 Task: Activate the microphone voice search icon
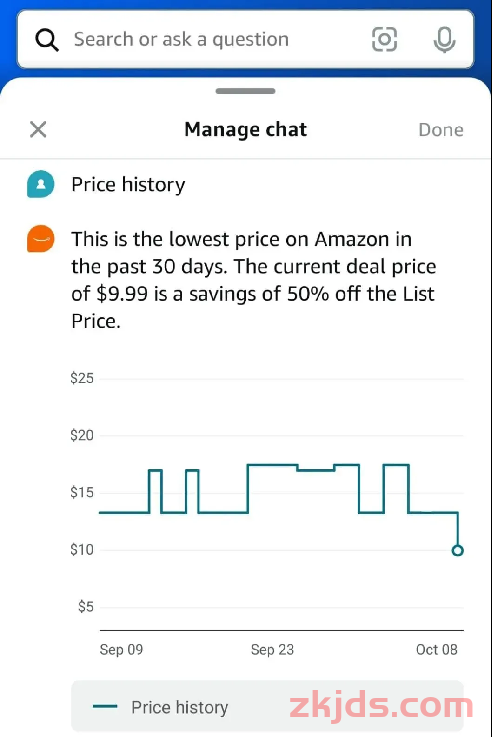pos(444,40)
